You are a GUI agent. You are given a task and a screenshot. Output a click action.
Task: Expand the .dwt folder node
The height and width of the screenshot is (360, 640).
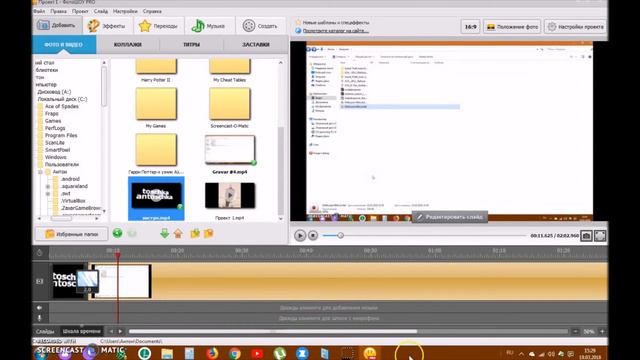(x=48, y=194)
